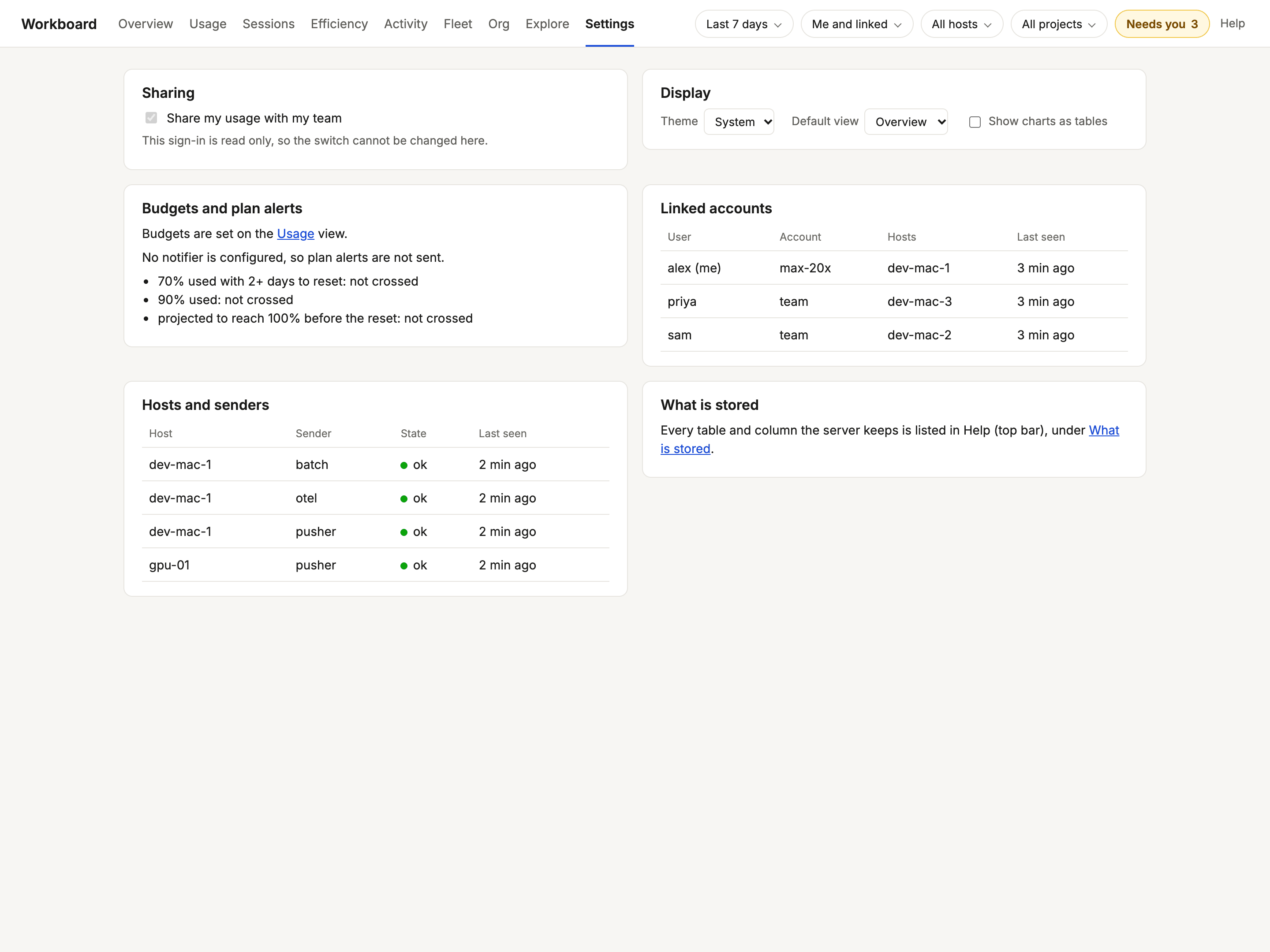The image size is (1270, 952).
Task: Click the alex (me) user cell
Action: 694,268
